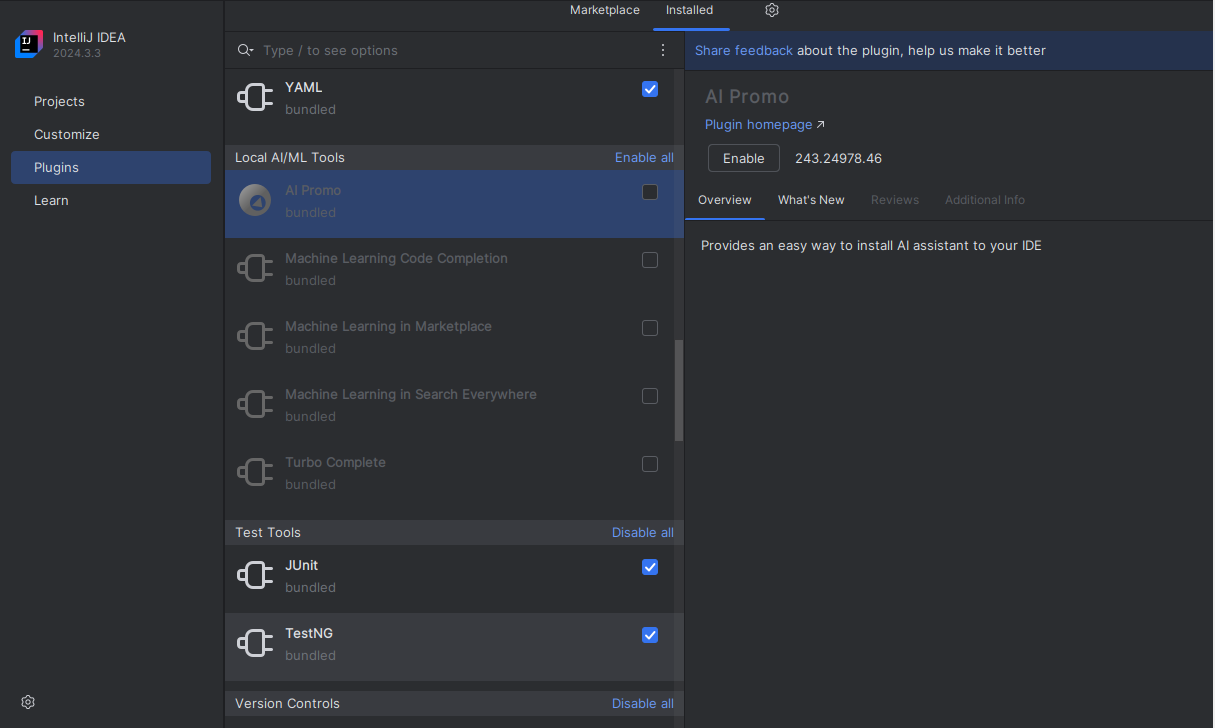Image resolution: width=1215 pixels, height=728 pixels.
Task: Disable the JUnit checkbox
Action: click(x=650, y=567)
